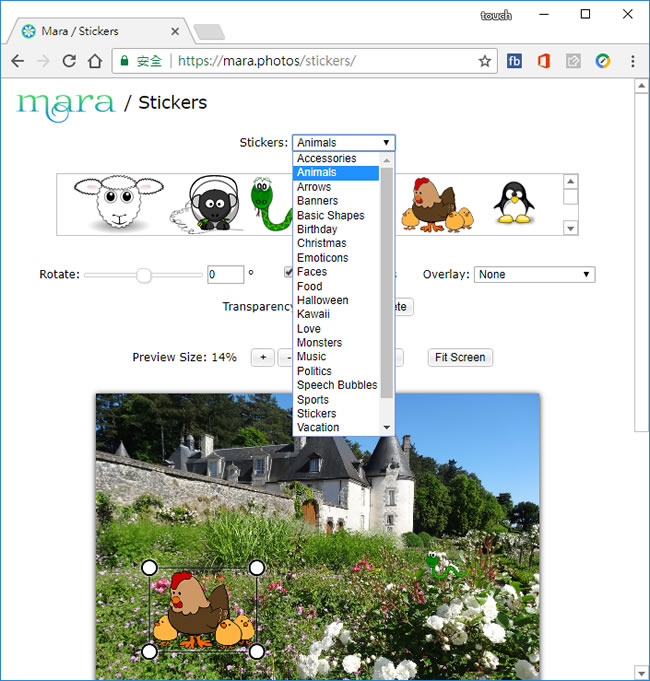This screenshot has height=681, width=650.
Task: Click the Rotate slider handle
Action: click(144, 275)
